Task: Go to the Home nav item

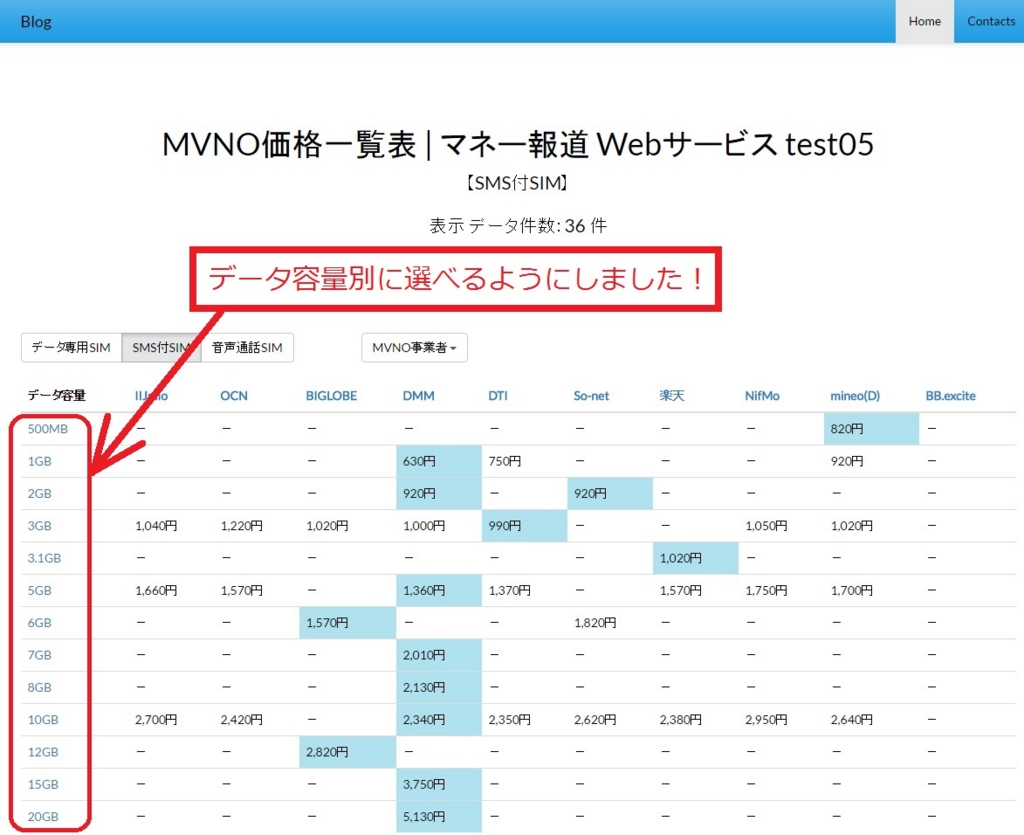Action: pos(924,22)
